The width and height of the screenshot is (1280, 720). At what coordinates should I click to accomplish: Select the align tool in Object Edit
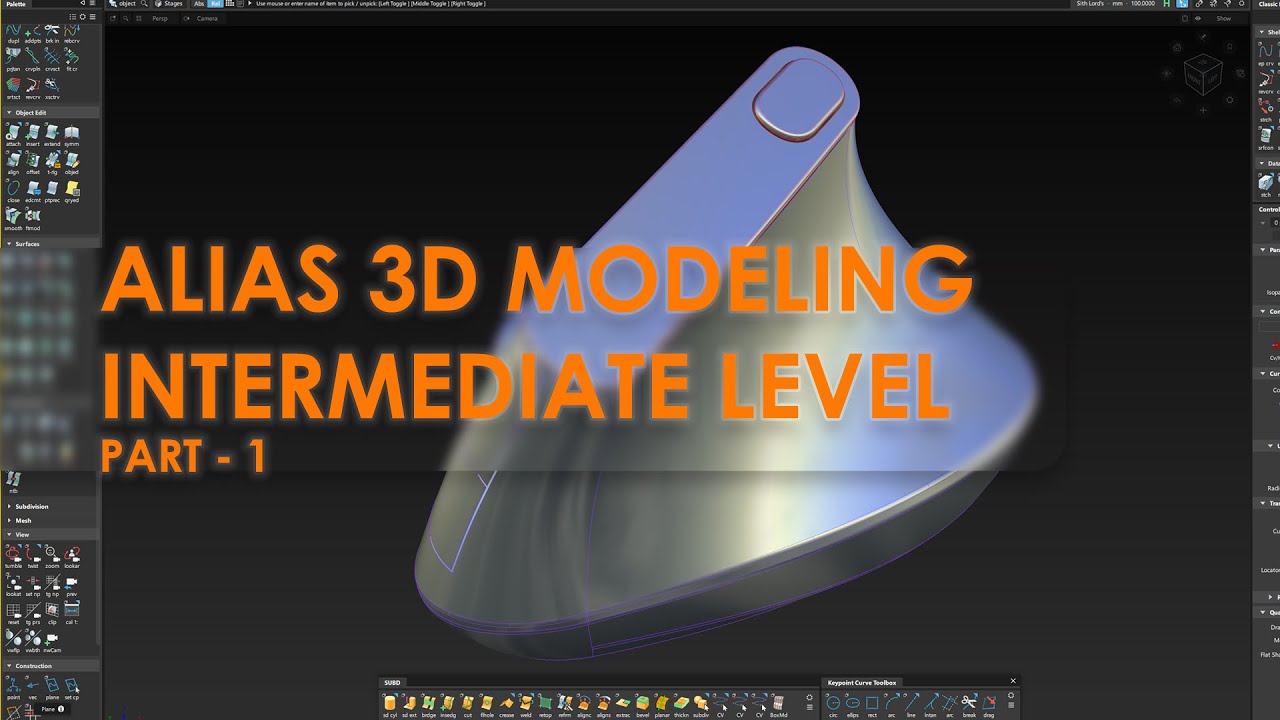pyautogui.click(x=13, y=163)
